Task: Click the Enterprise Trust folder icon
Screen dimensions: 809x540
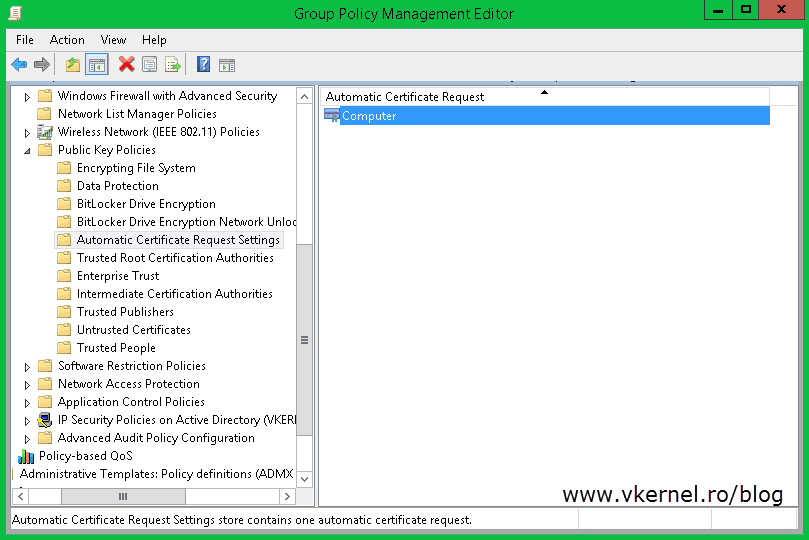Action: click(x=64, y=276)
